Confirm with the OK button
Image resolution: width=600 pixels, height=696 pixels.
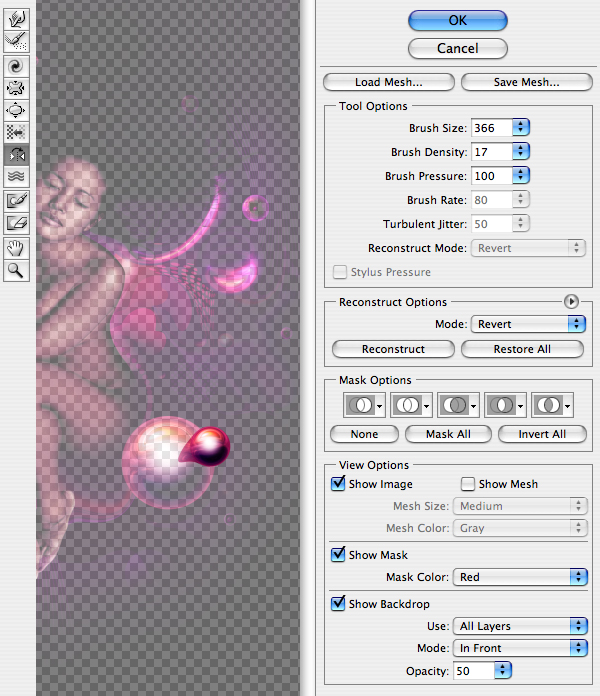coord(458,20)
